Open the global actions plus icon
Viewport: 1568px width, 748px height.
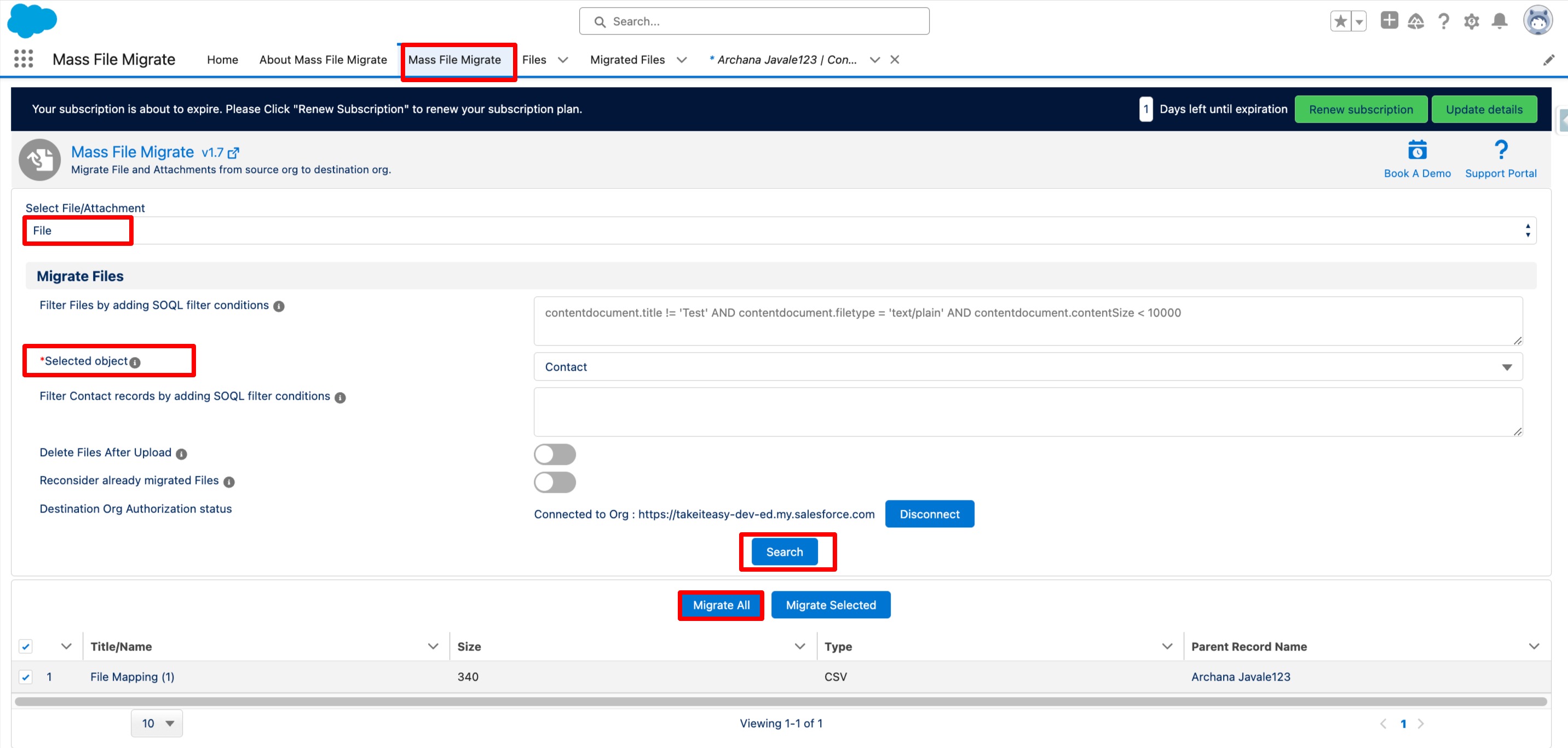coord(1388,21)
